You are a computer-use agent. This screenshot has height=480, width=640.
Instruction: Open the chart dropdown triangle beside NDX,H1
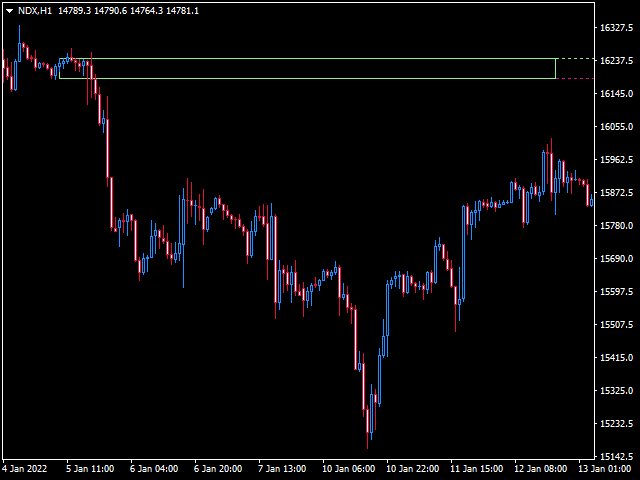coord(9,11)
